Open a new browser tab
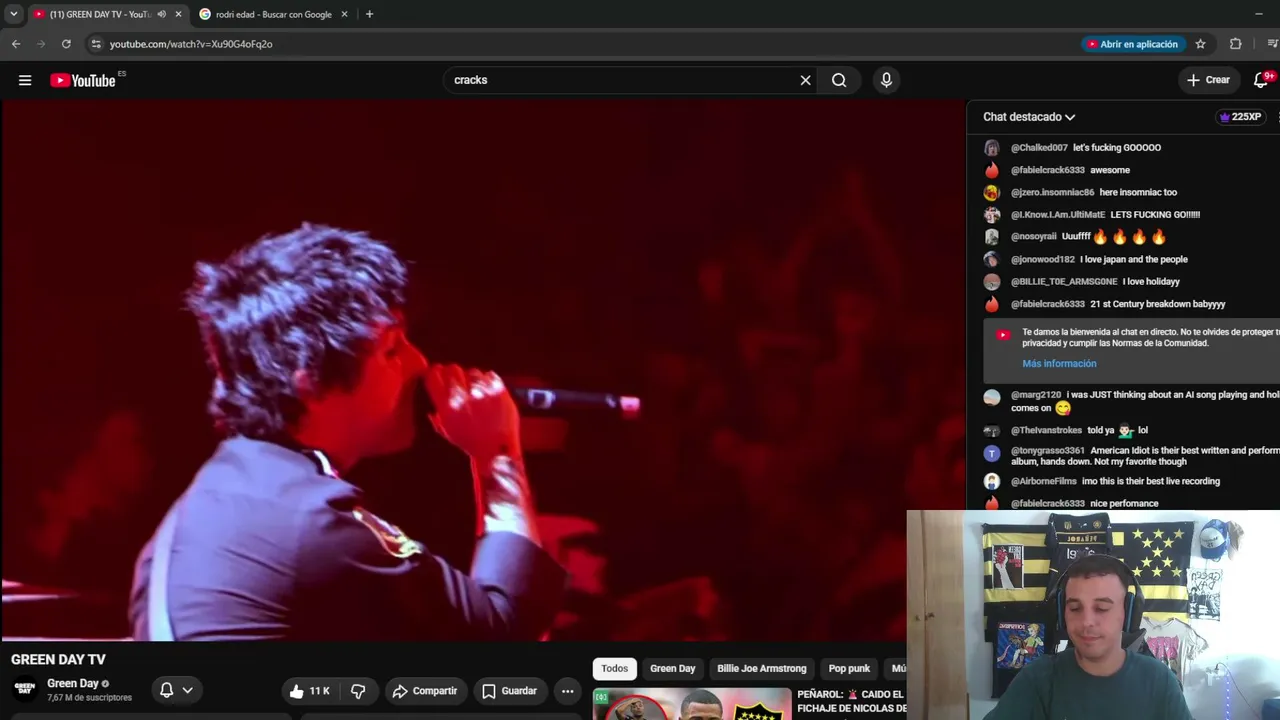This screenshot has width=1280, height=720. click(369, 14)
